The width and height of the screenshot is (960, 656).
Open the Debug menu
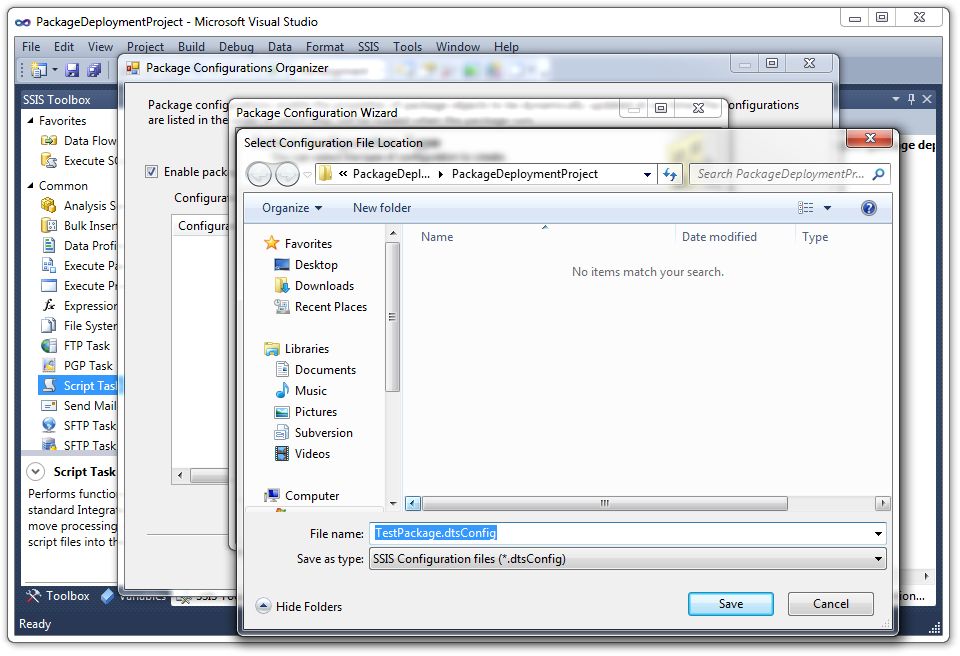tap(236, 47)
